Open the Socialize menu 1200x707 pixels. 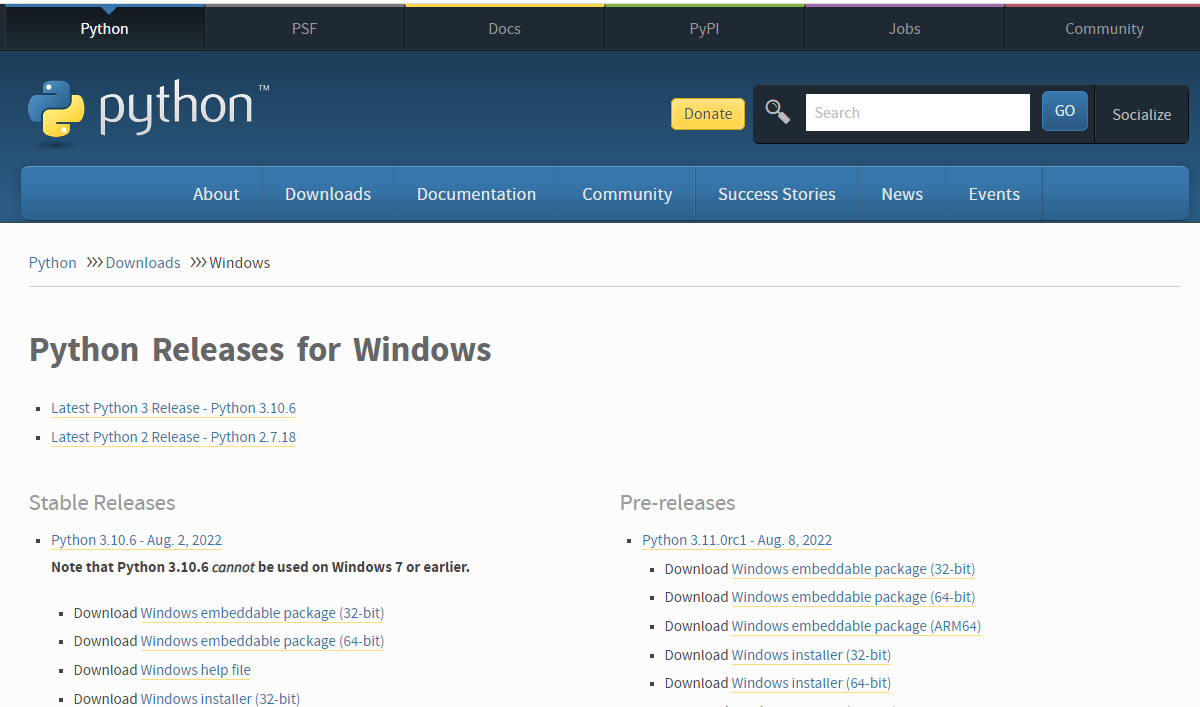point(1141,114)
